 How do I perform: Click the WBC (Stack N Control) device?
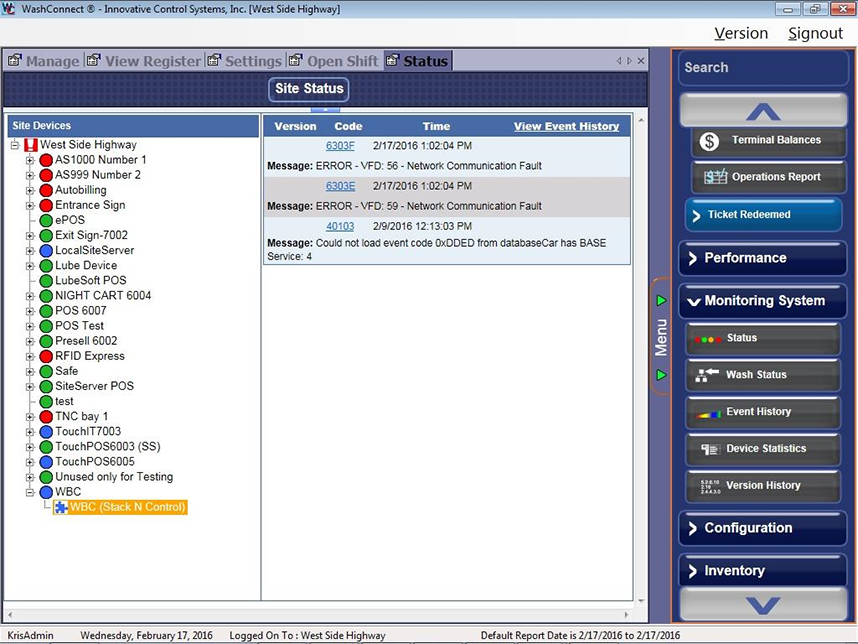coord(127,507)
